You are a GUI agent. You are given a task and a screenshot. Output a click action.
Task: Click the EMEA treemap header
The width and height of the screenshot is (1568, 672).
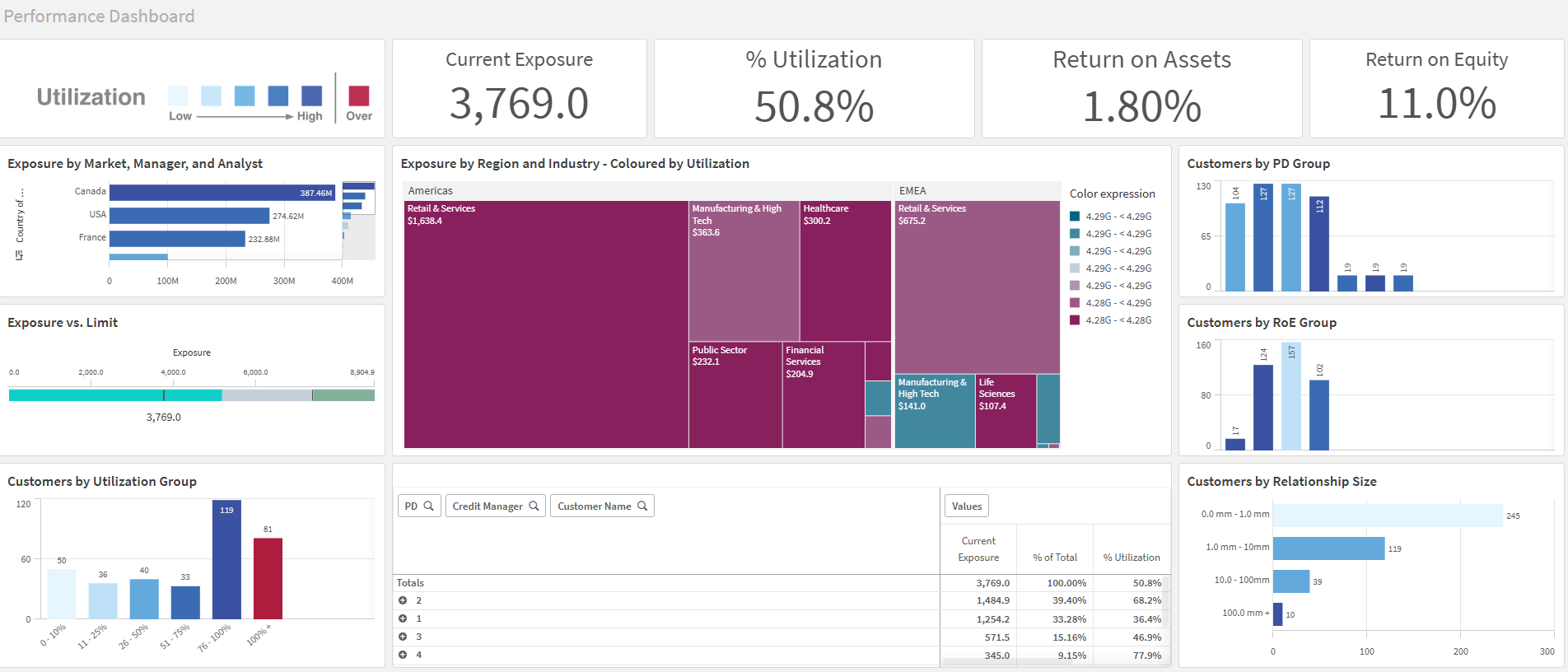pyautogui.click(x=978, y=190)
